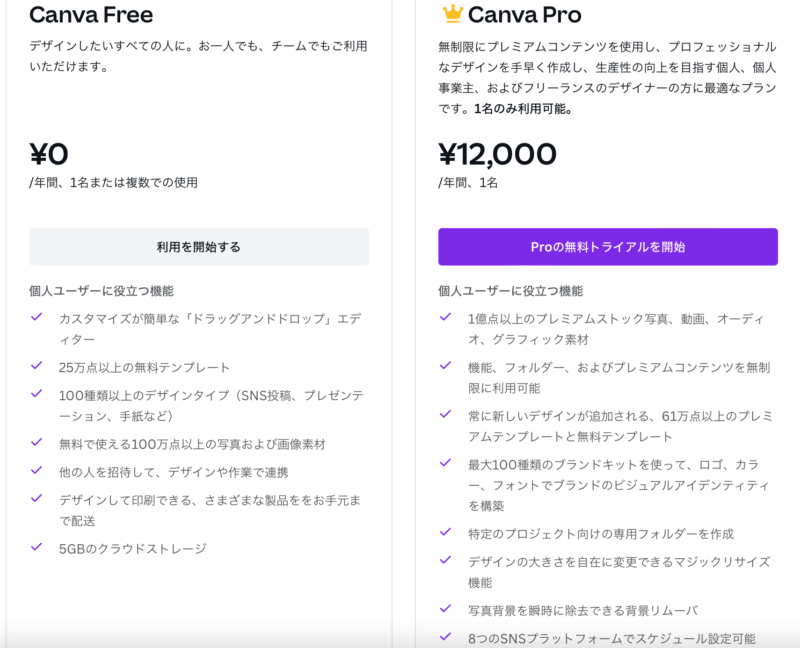Click the マジックリサイズ機能 feature text
The height and width of the screenshot is (648, 800).
[x=619, y=572]
